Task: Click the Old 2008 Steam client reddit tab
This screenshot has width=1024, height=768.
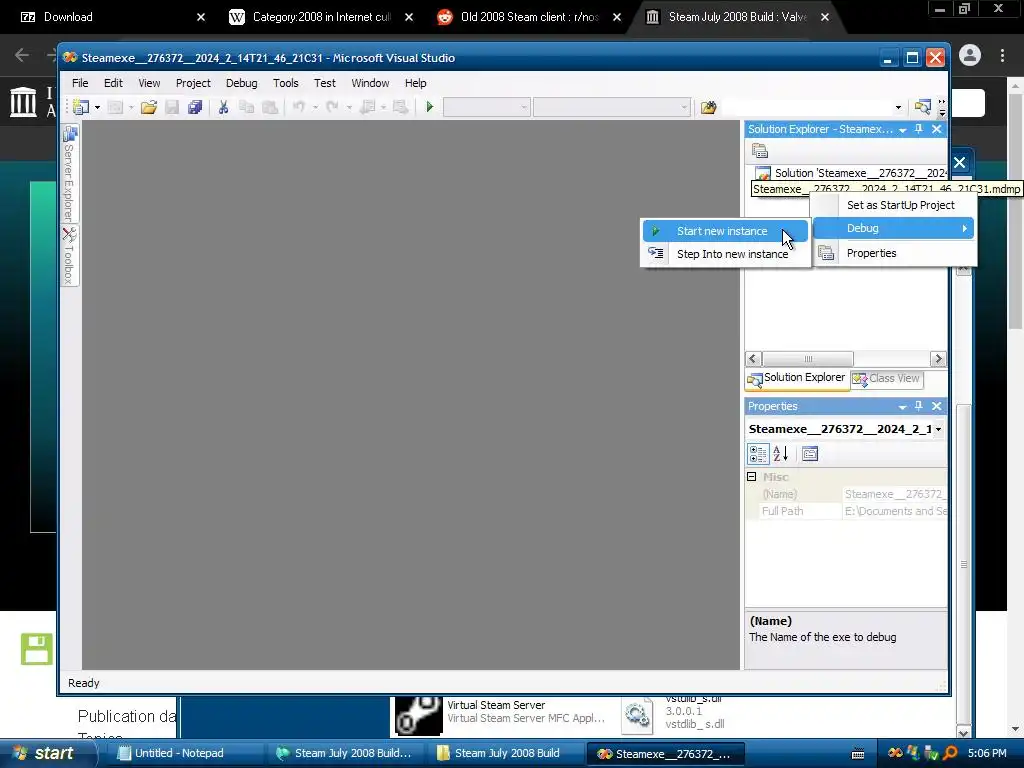Action: pyautogui.click(x=529, y=17)
